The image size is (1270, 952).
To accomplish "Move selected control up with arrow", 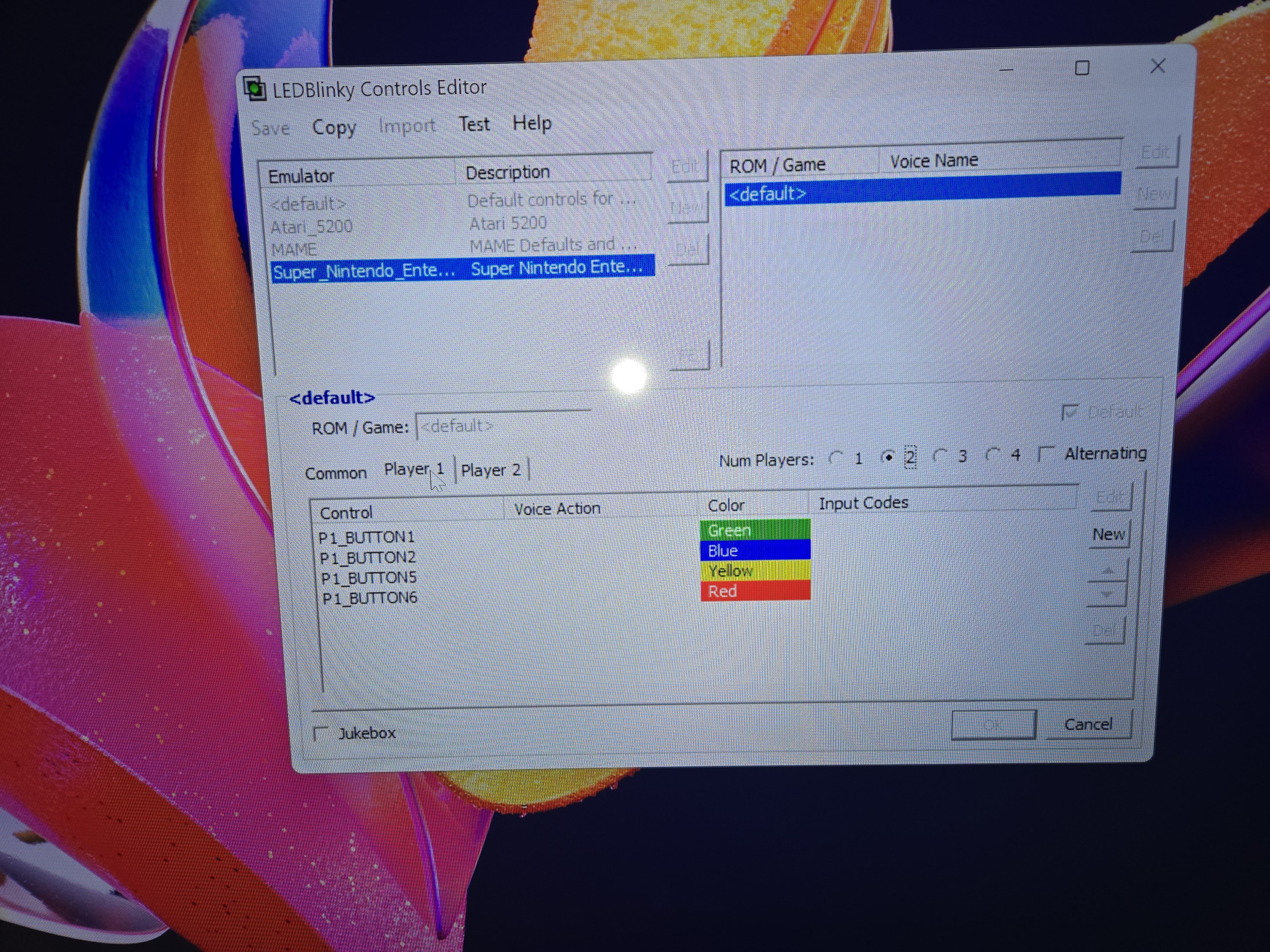I will (1107, 571).
